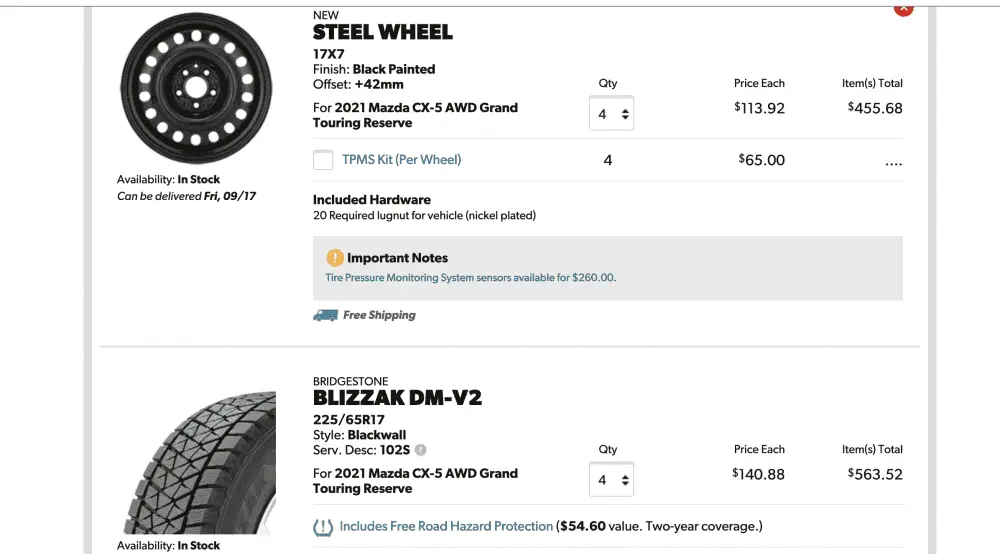
Task: Open the TPMS Kit (Per Wheel) link
Action: [401, 159]
